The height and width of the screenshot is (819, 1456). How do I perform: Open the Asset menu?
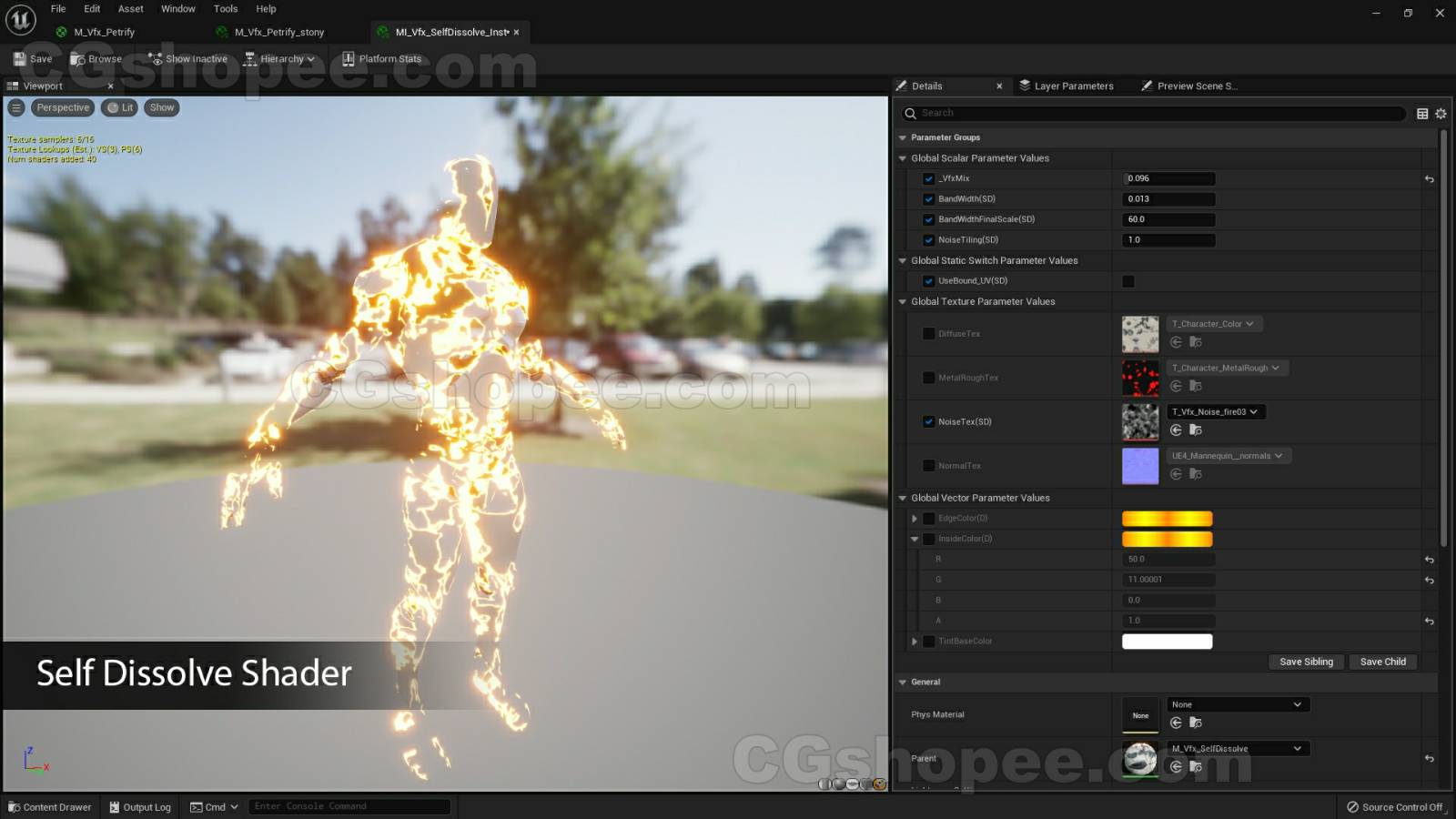point(131,9)
